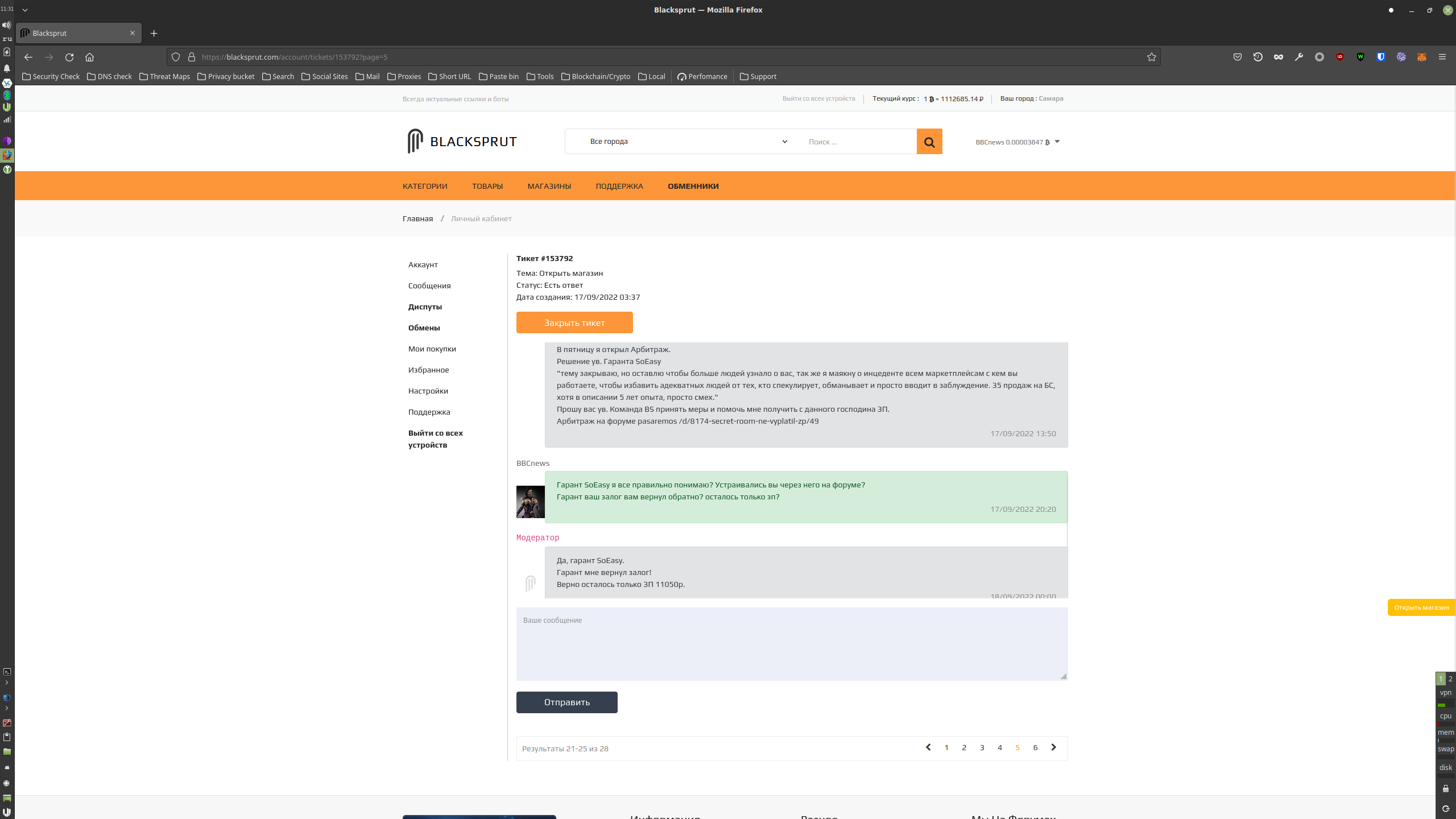
Task: Click the uBlock Origin extension icon
Action: point(1340,57)
